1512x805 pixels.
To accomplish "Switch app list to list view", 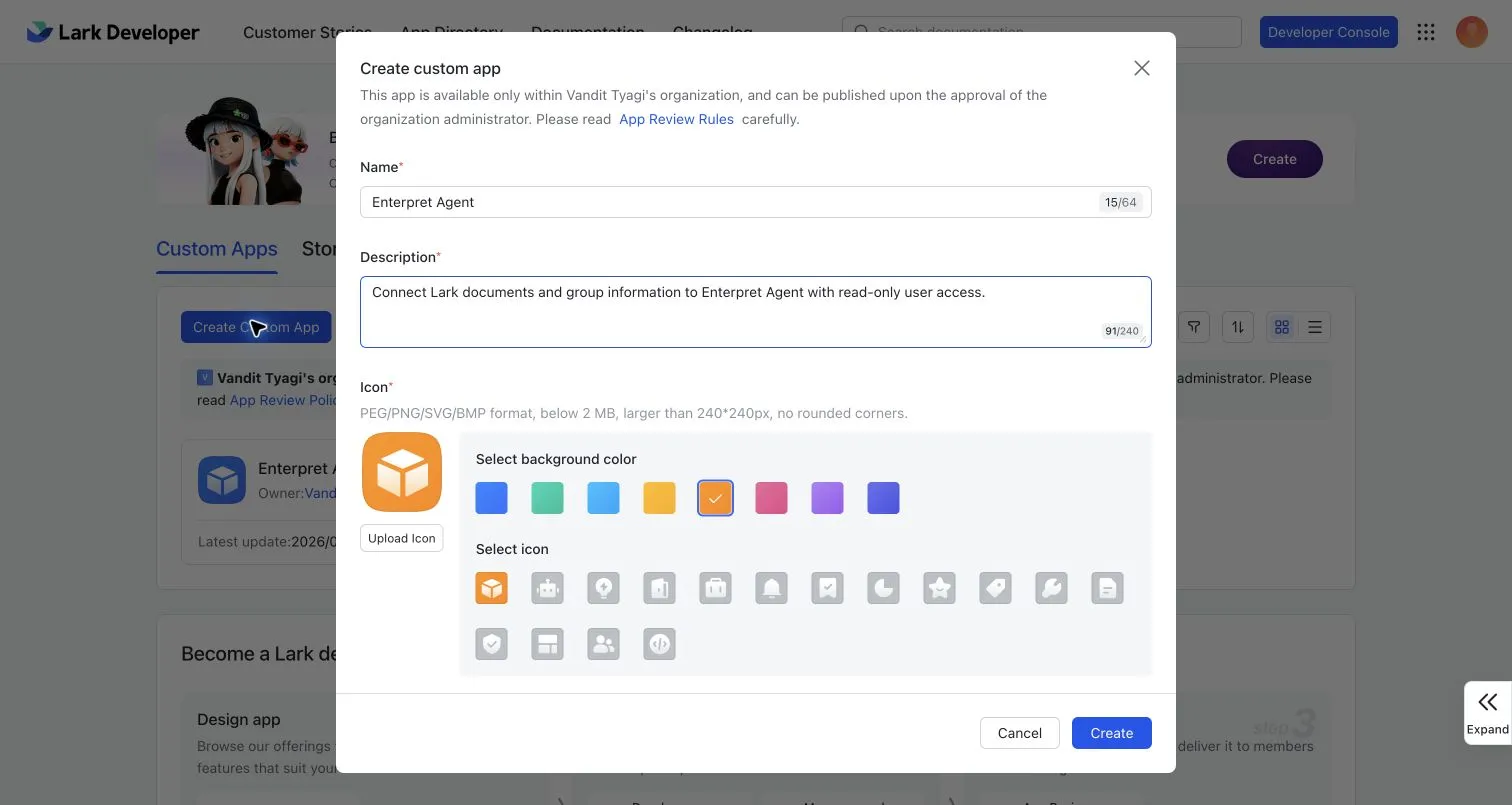I will click(x=1315, y=327).
